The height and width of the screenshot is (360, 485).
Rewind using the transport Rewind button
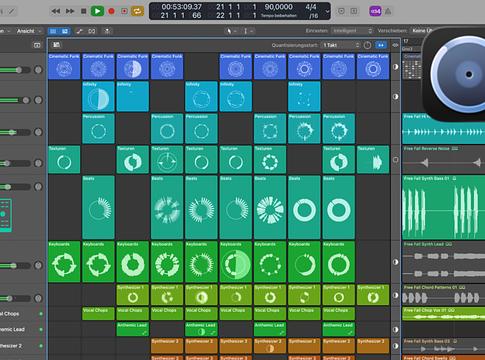pyautogui.click(x=56, y=11)
